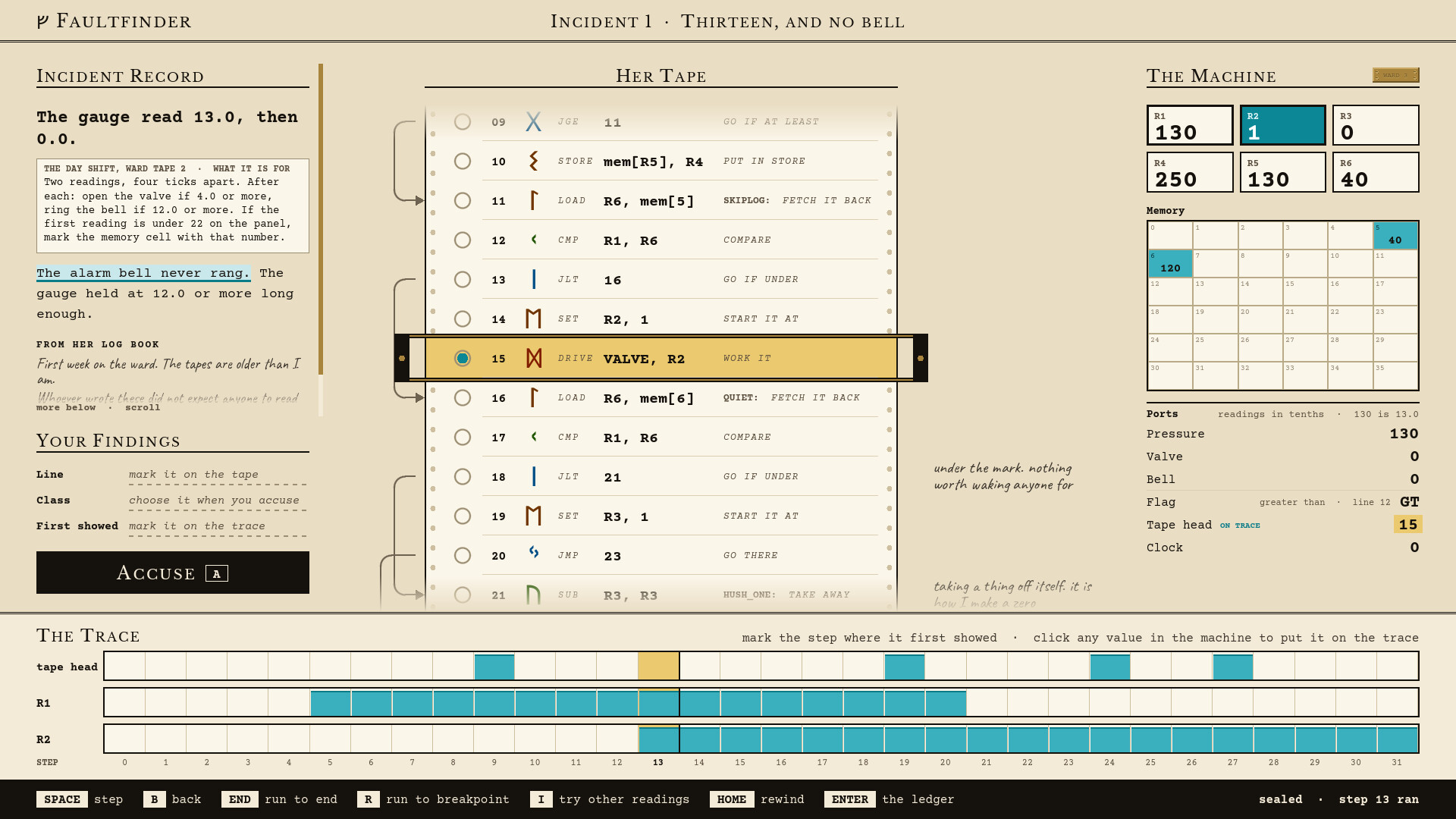Click the LOAD rune icon on line 11
The image size is (1456, 819).
pos(534,200)
